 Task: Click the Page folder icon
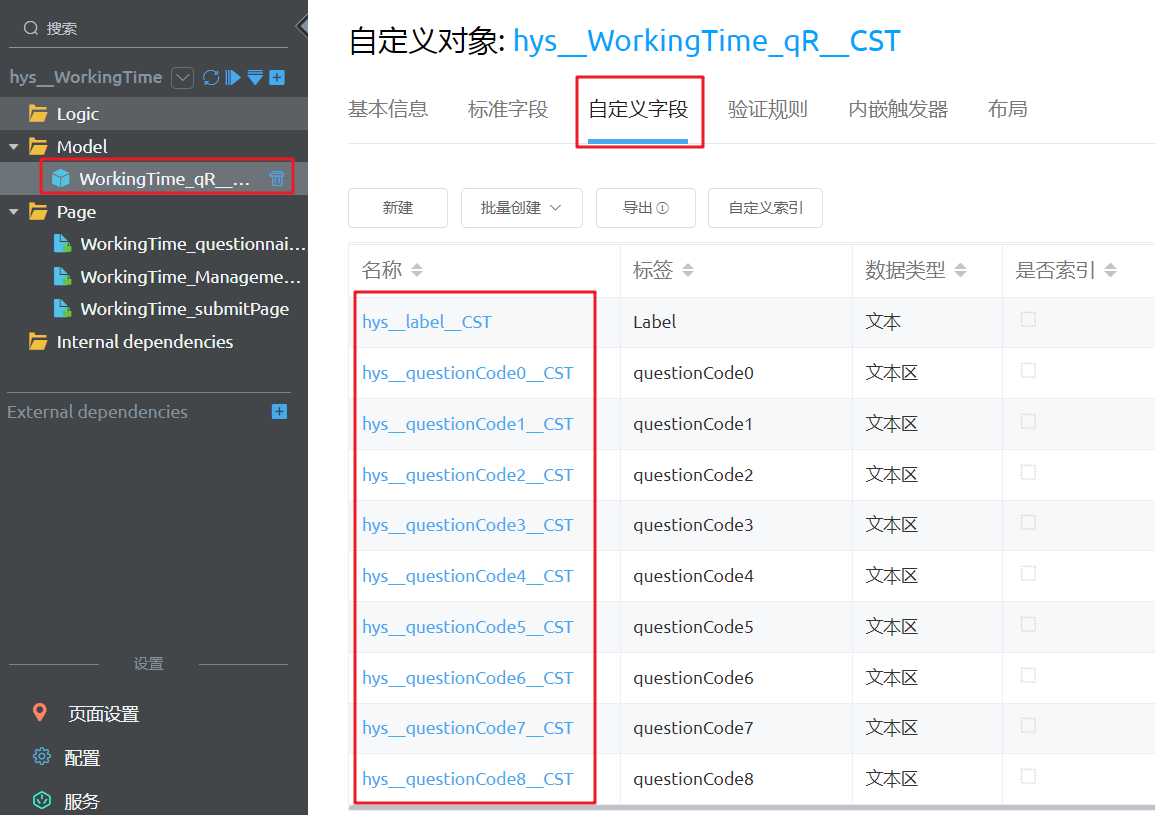[38, 211]
